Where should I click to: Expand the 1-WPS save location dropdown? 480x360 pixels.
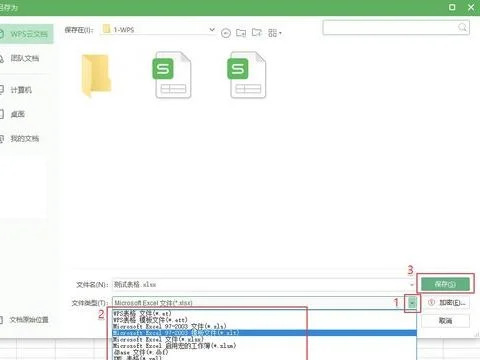pyautogui.click(x=212, y=30)
